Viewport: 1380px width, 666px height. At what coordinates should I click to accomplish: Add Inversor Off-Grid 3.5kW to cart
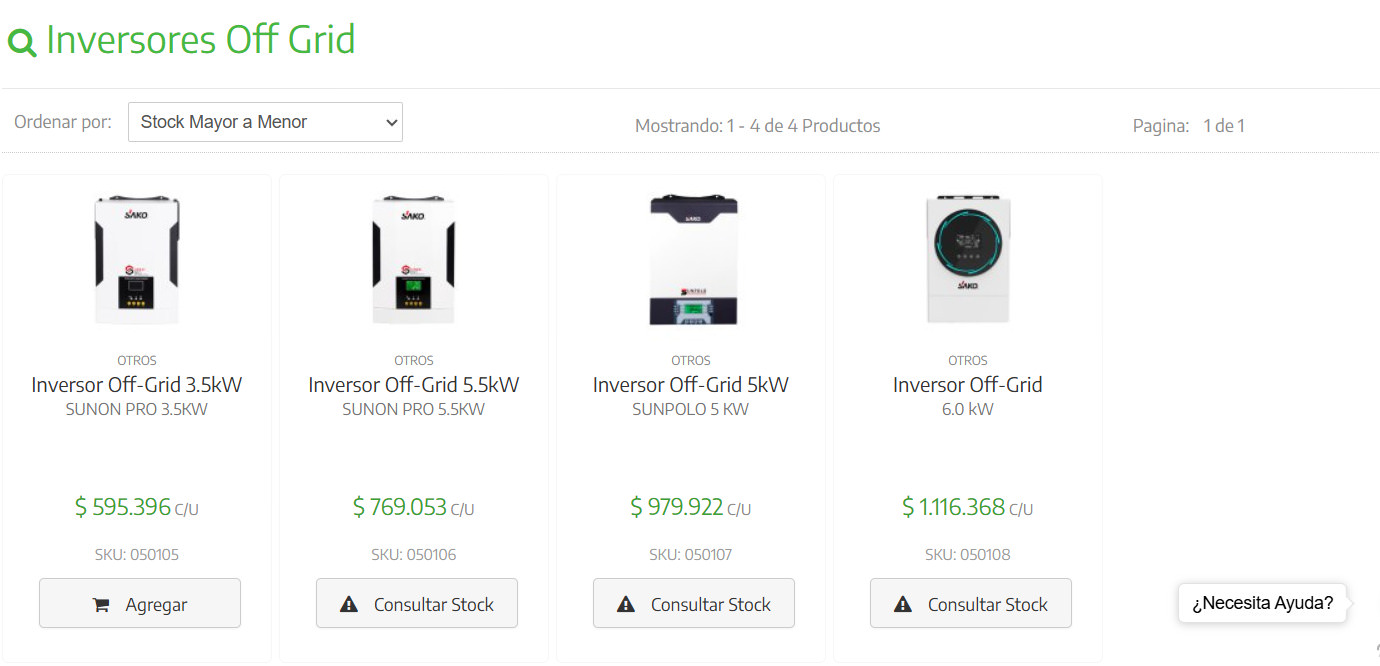(140, 603)
